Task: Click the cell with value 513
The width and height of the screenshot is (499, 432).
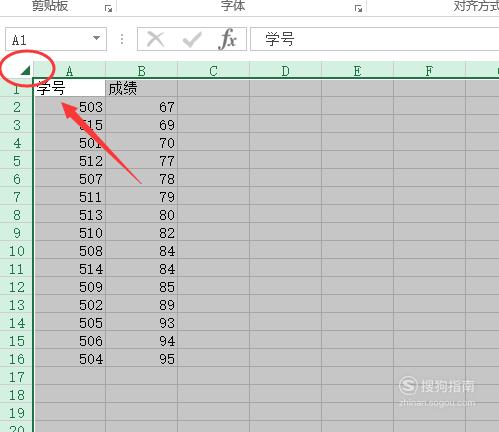Action: coord(69,215)
